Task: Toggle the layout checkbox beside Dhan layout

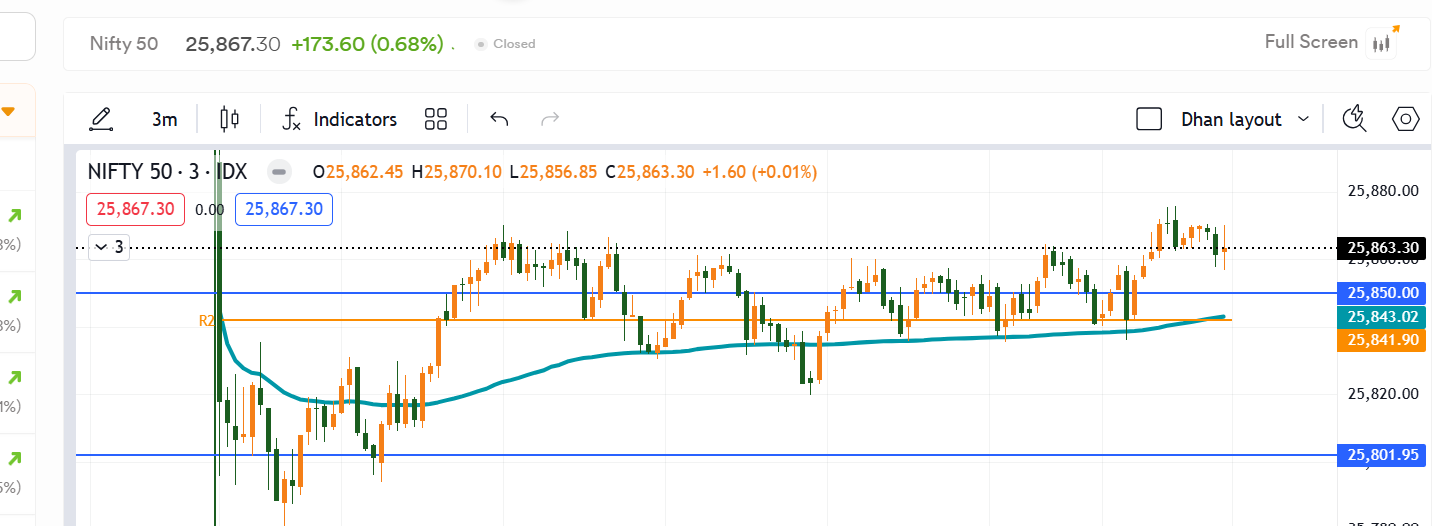Action: click(x=1149, y=120)
